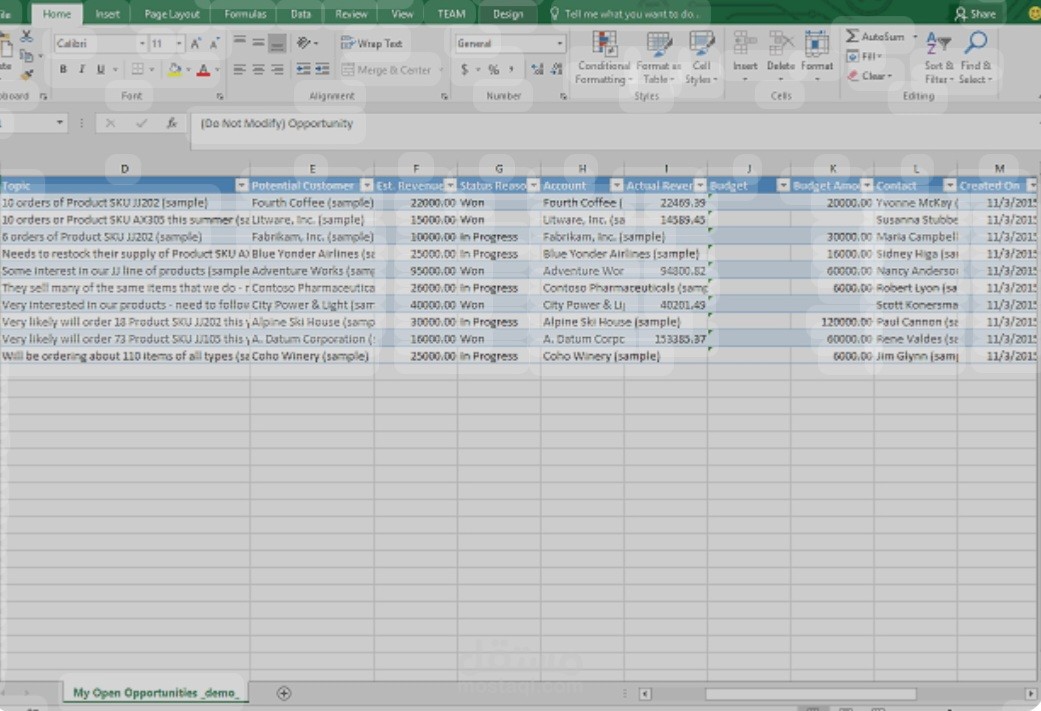Align text right
The height and width of the screenshot is (711, 1041).
pyautogui.click(x=277, y=69)
